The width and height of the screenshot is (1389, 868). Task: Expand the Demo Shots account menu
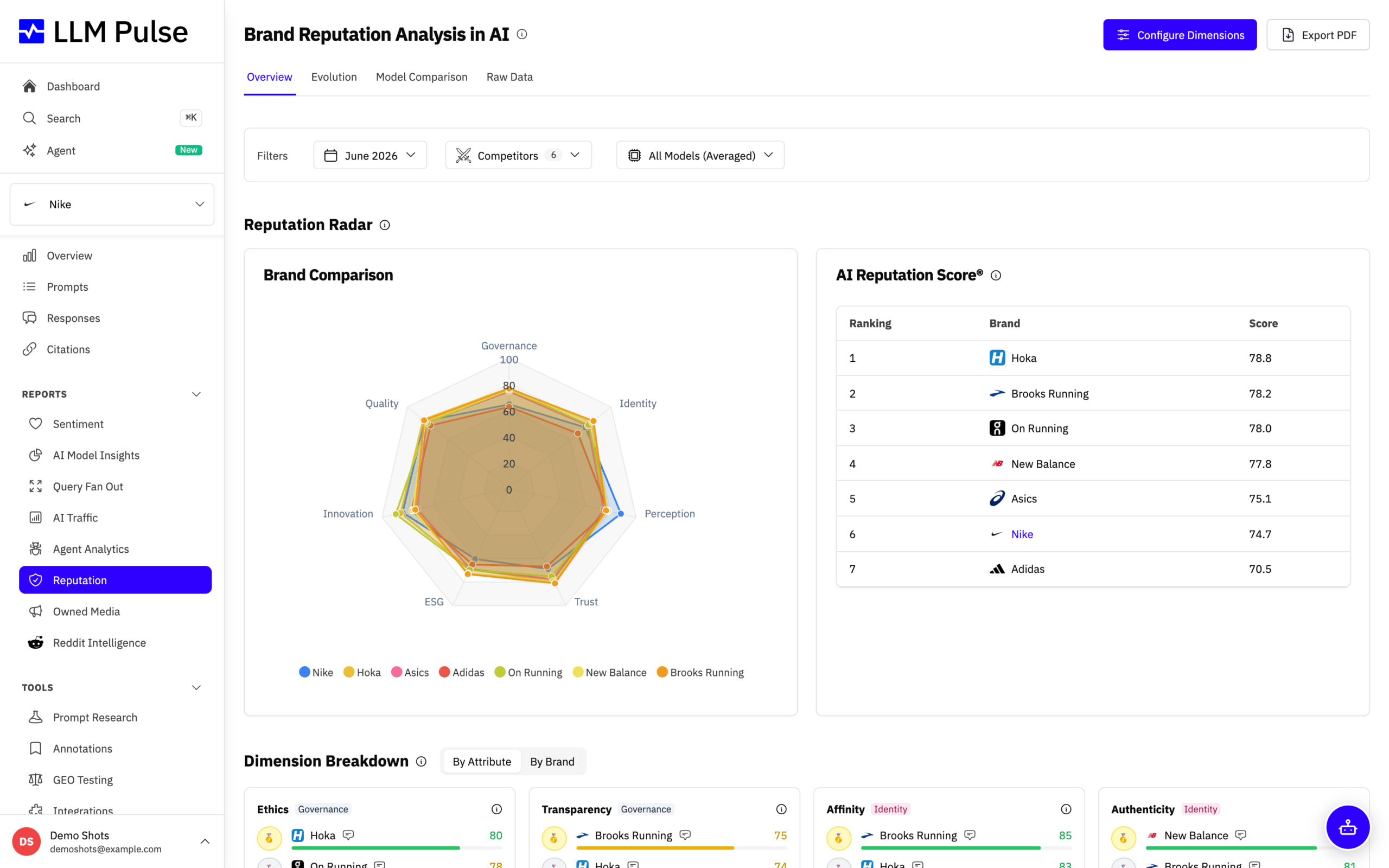tap(205, 841)
